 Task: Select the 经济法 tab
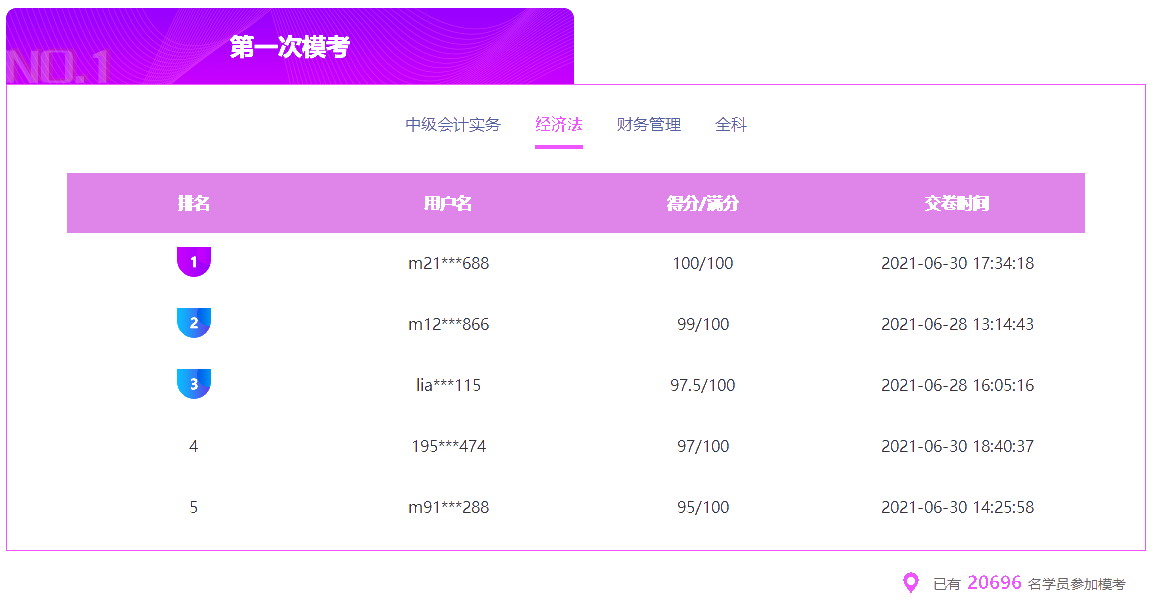coord(558,125)
